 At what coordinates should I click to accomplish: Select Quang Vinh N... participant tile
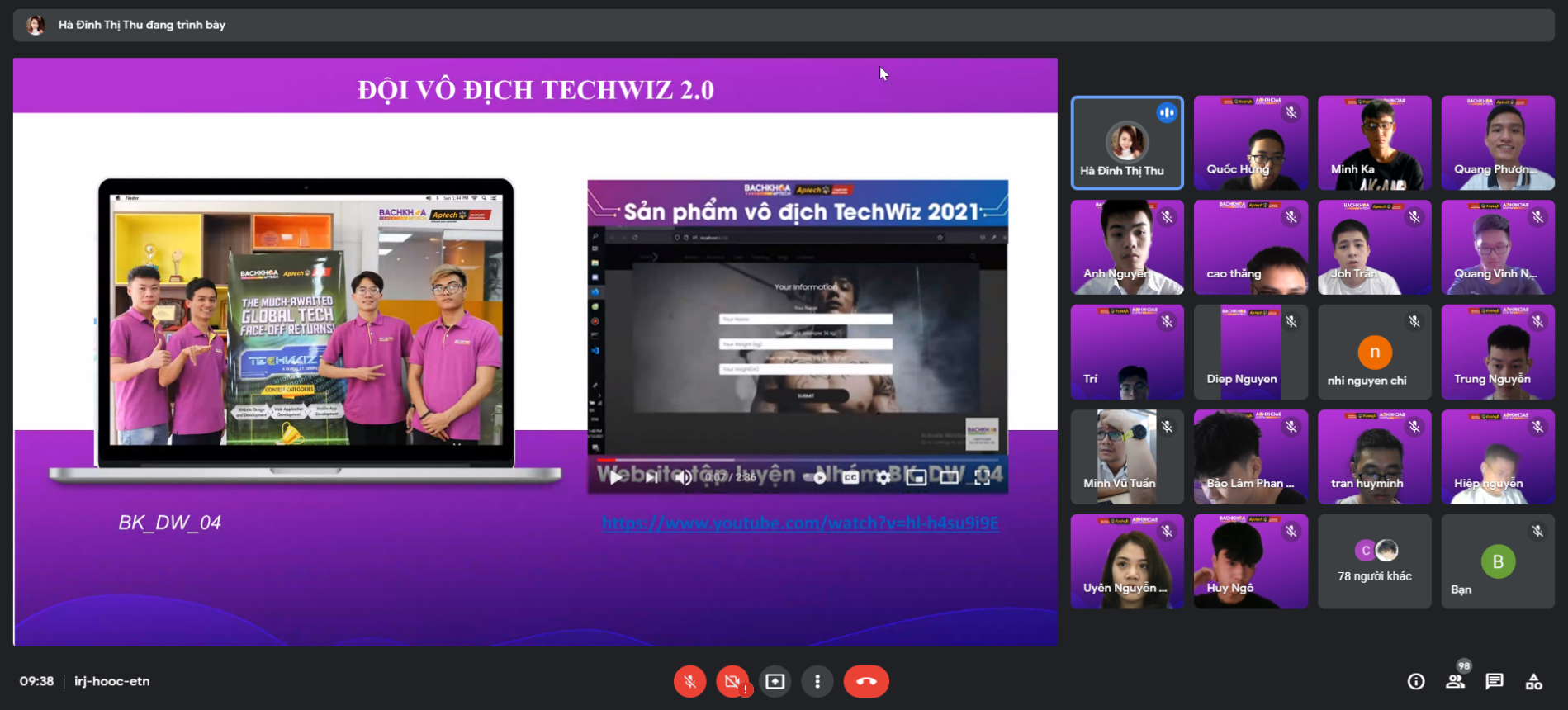[x=1498, y=248]
